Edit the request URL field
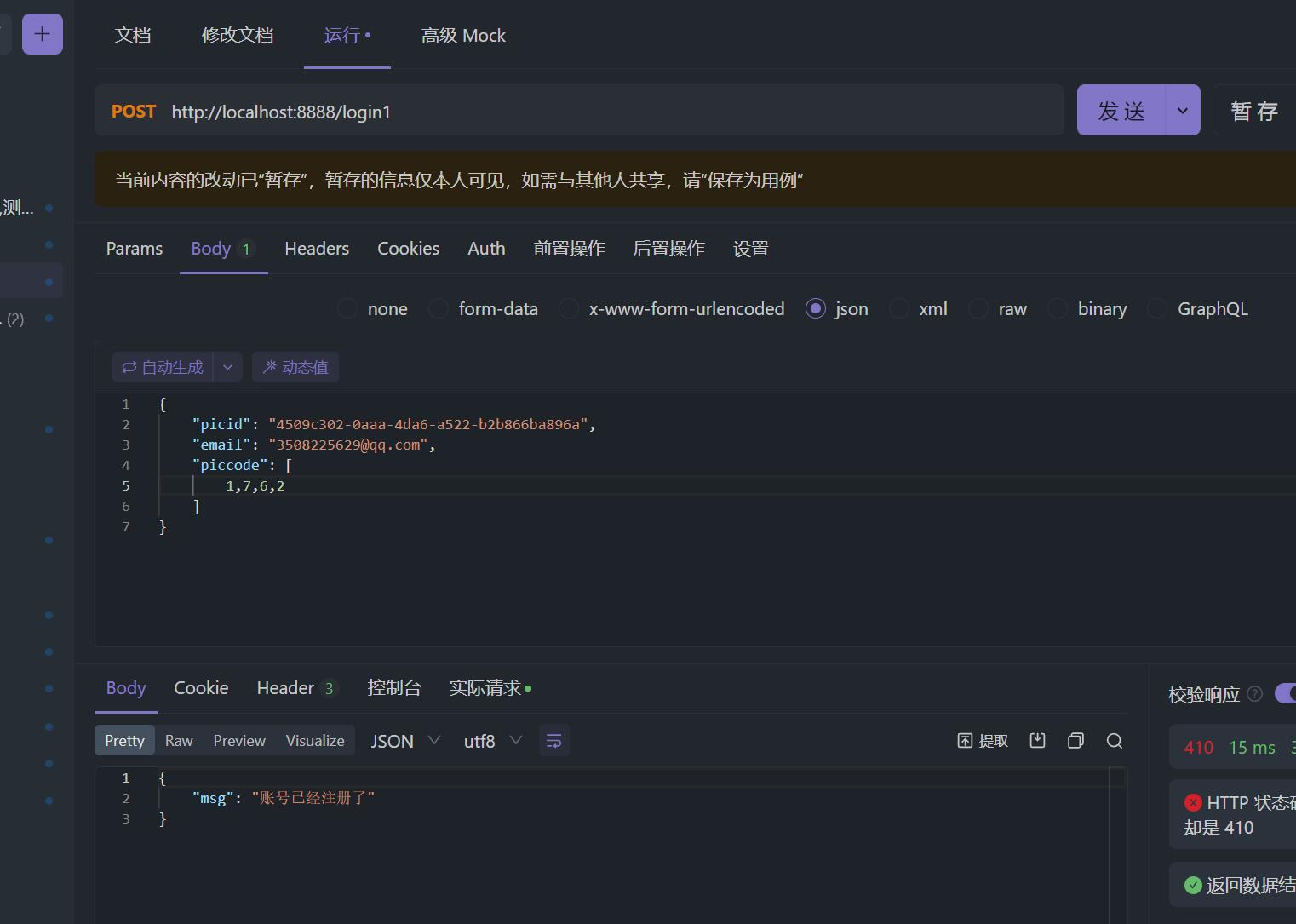The height and width of the screenshot is (924, 1296). pyautogui.click(x=579, y=110)
